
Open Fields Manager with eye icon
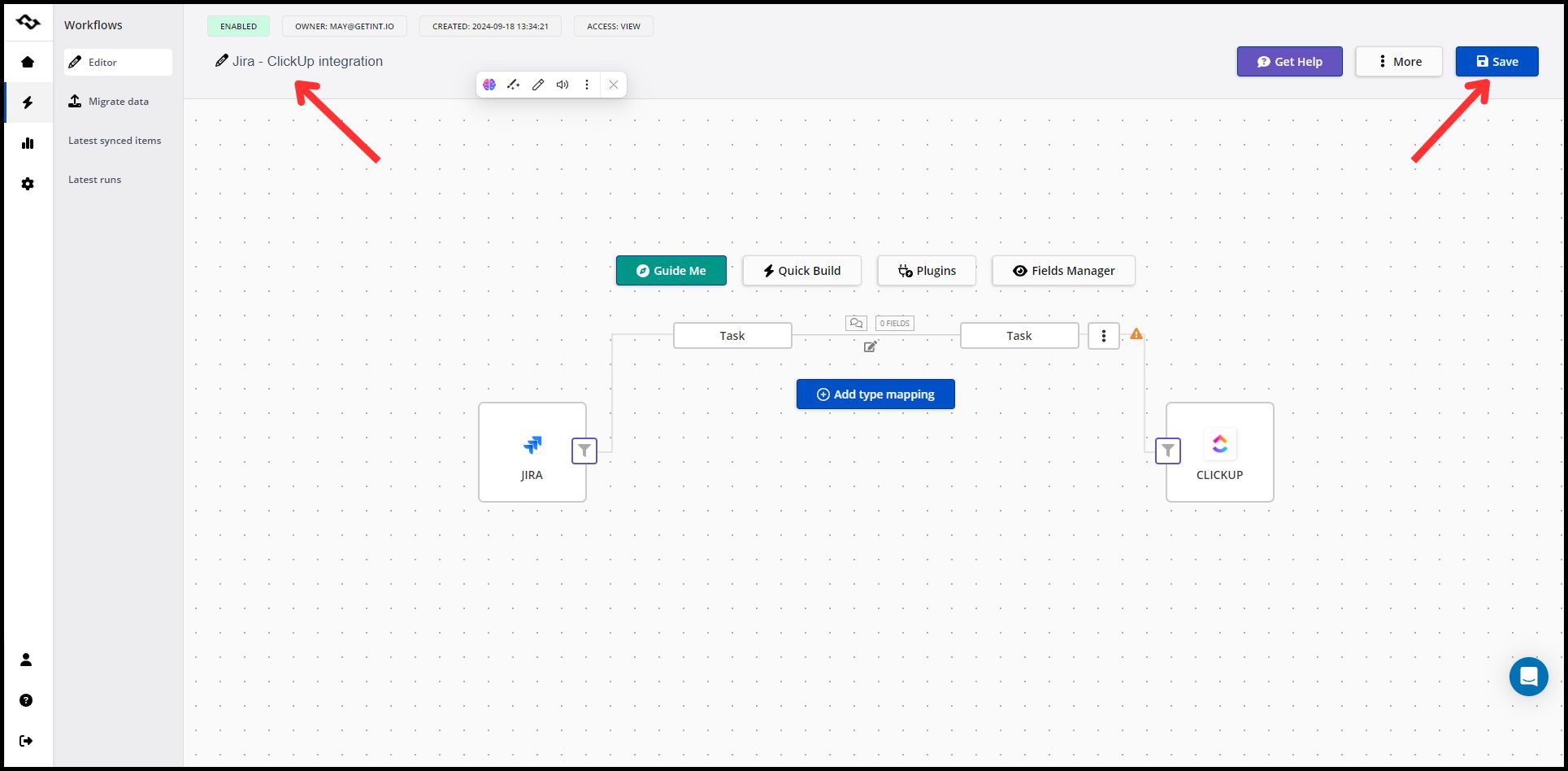pyautogui.click(x=1063, y=271)
